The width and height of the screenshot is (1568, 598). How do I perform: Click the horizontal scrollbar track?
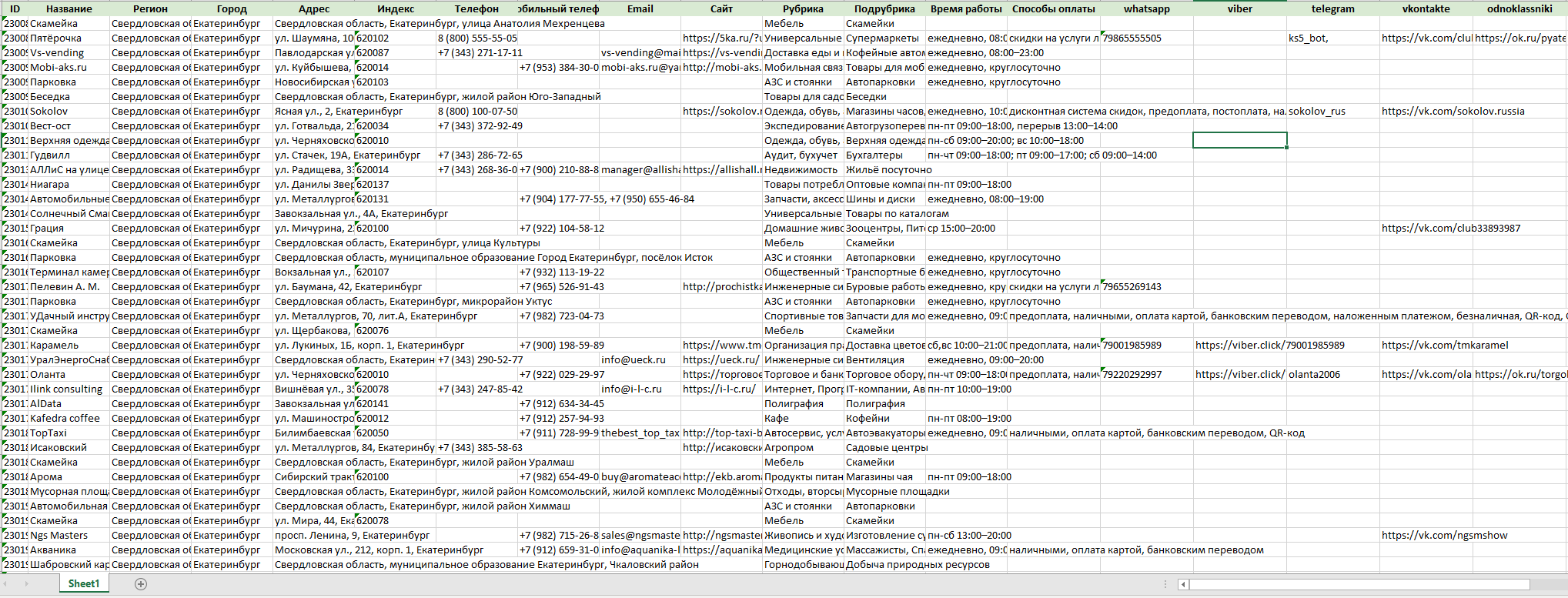point(1370,585)
